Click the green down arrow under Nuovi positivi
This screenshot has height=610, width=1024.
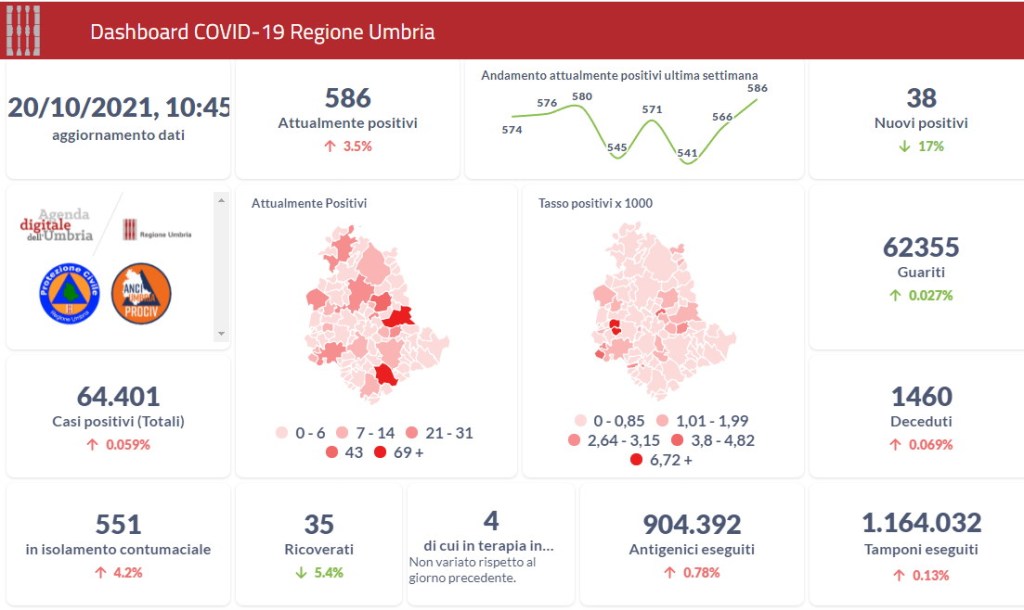pyautogui.click(x=904, y=146)
